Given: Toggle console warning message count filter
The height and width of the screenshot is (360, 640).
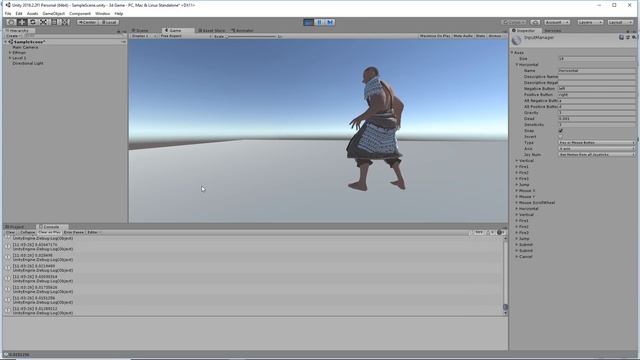Looking at the screenshot, I should pyautogui.click(x=490, y=232).
